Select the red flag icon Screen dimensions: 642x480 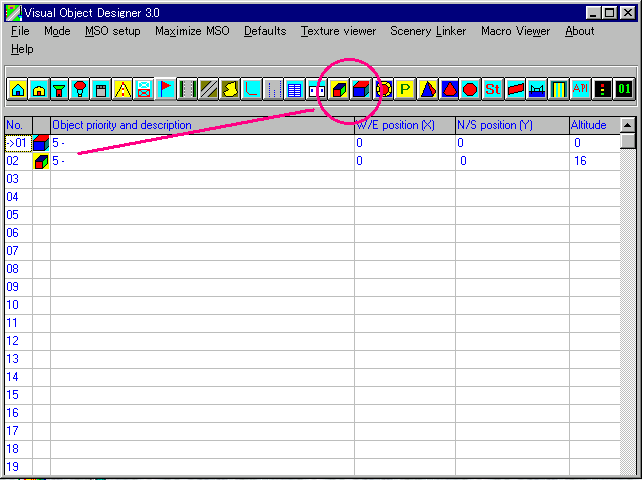coord(165,89)
